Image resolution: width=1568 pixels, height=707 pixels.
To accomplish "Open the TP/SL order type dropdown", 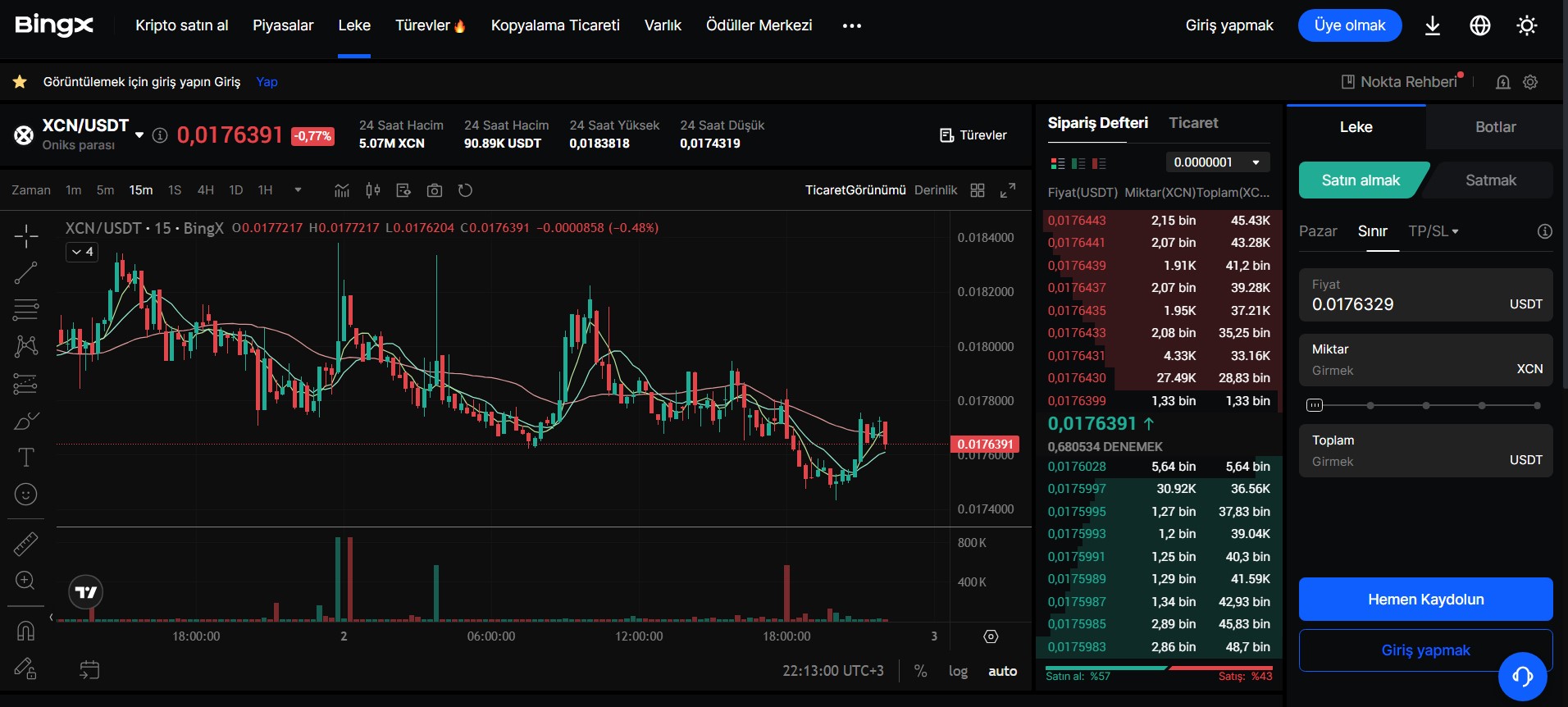I will coord(1434,231).
